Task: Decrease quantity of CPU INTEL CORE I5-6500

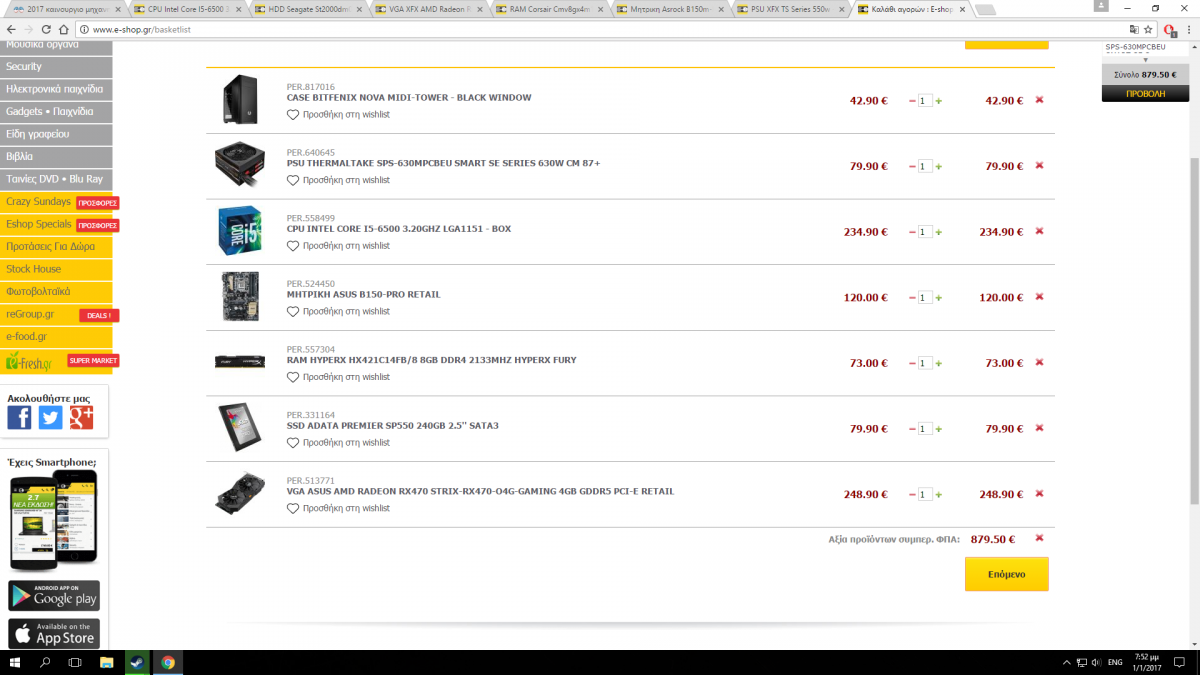Action: click(x=912, y=232)
